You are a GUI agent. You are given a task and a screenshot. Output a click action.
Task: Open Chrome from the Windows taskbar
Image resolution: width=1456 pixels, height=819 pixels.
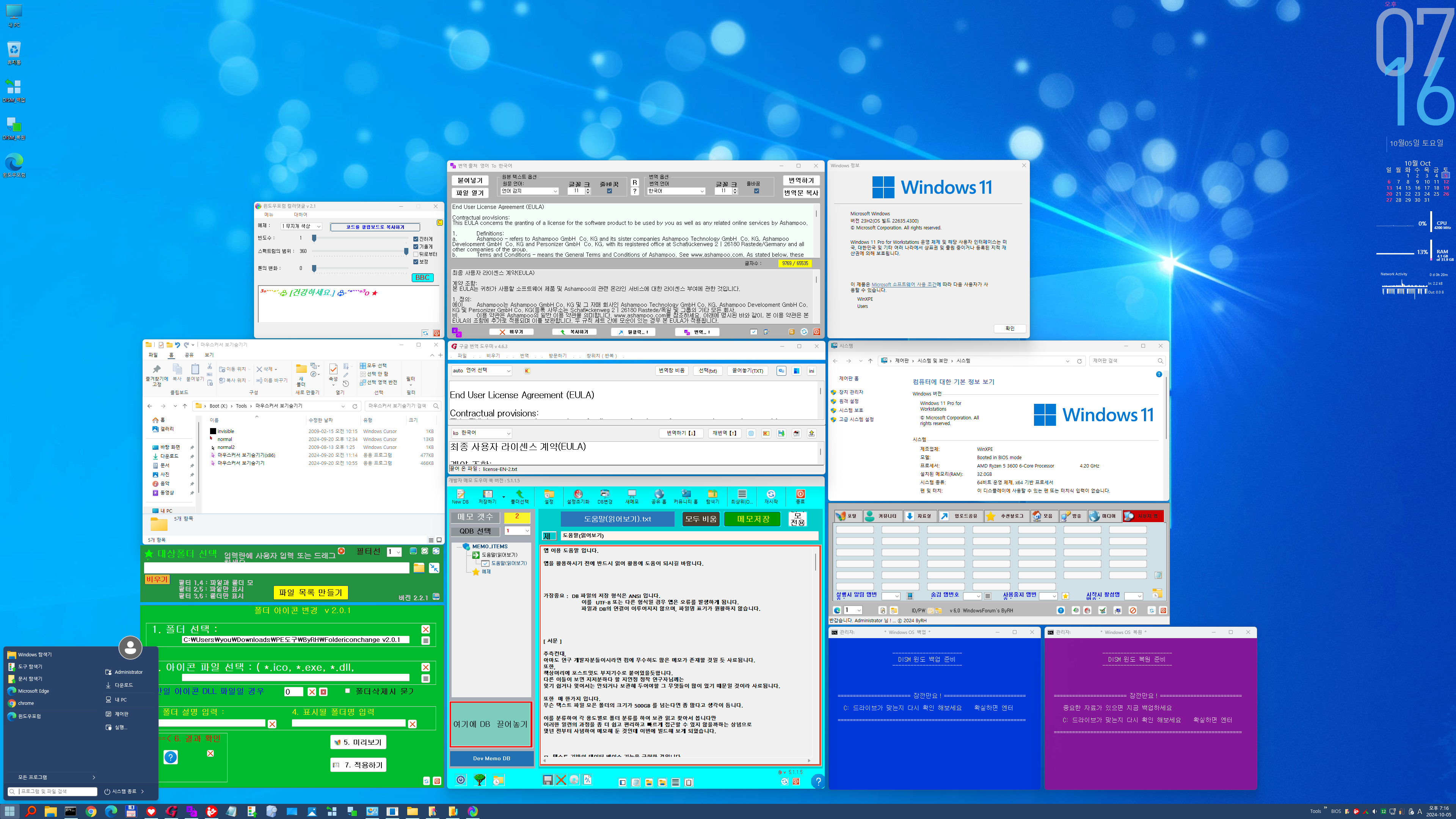pos(91,811)
